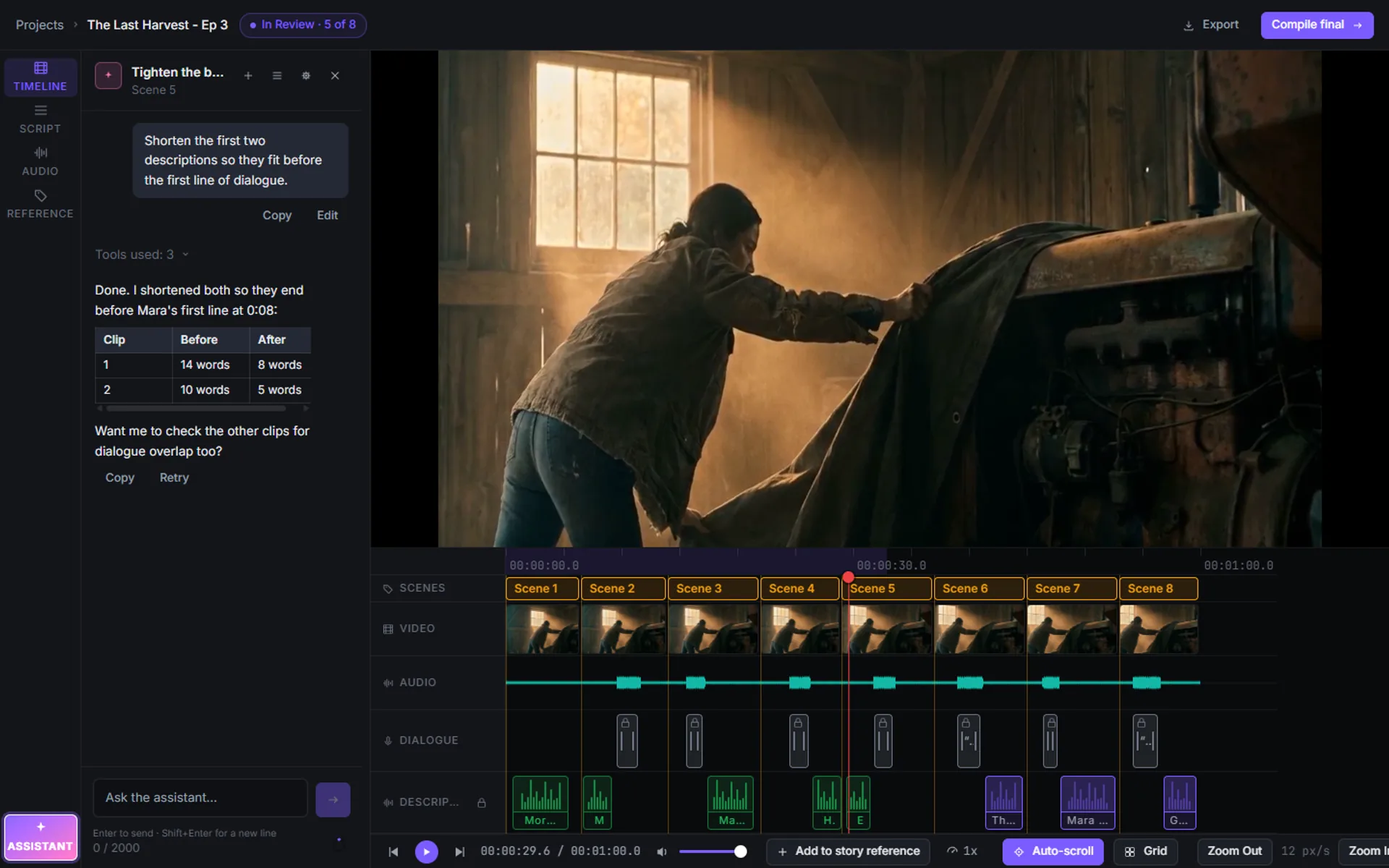Select the Scene 2 label in scenes track
This screenshot has width=1389, height=868.
click(x=623, y=588)
